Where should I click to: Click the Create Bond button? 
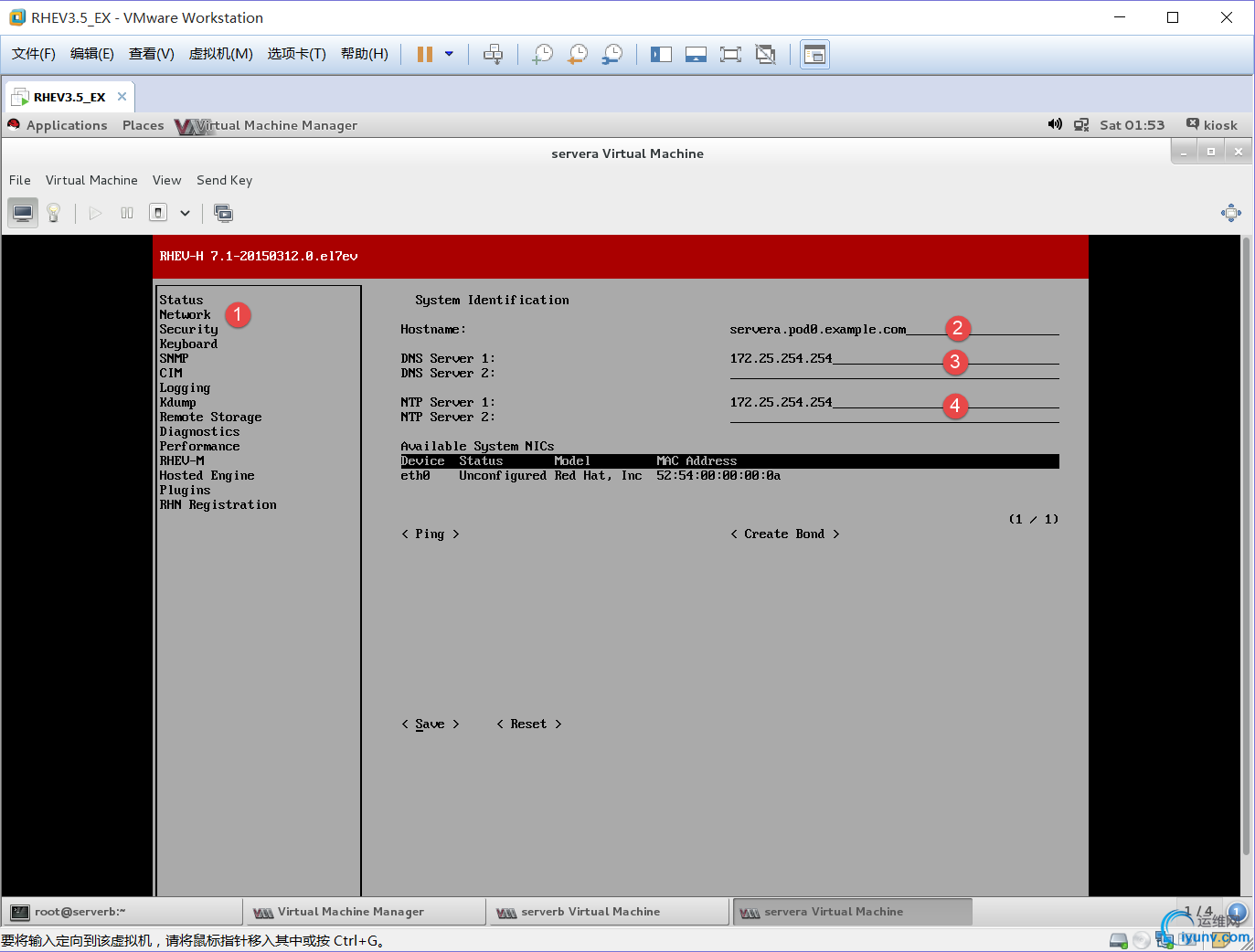784,534
